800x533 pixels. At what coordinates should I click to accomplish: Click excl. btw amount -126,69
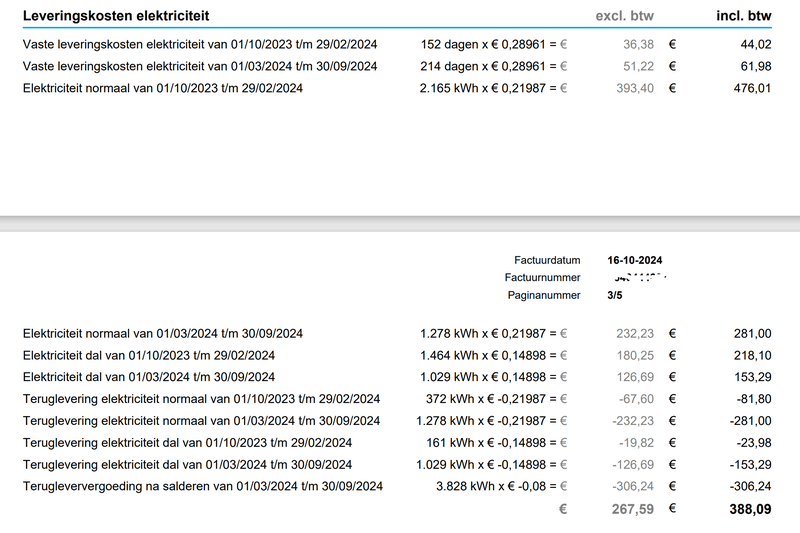[633, 465]
